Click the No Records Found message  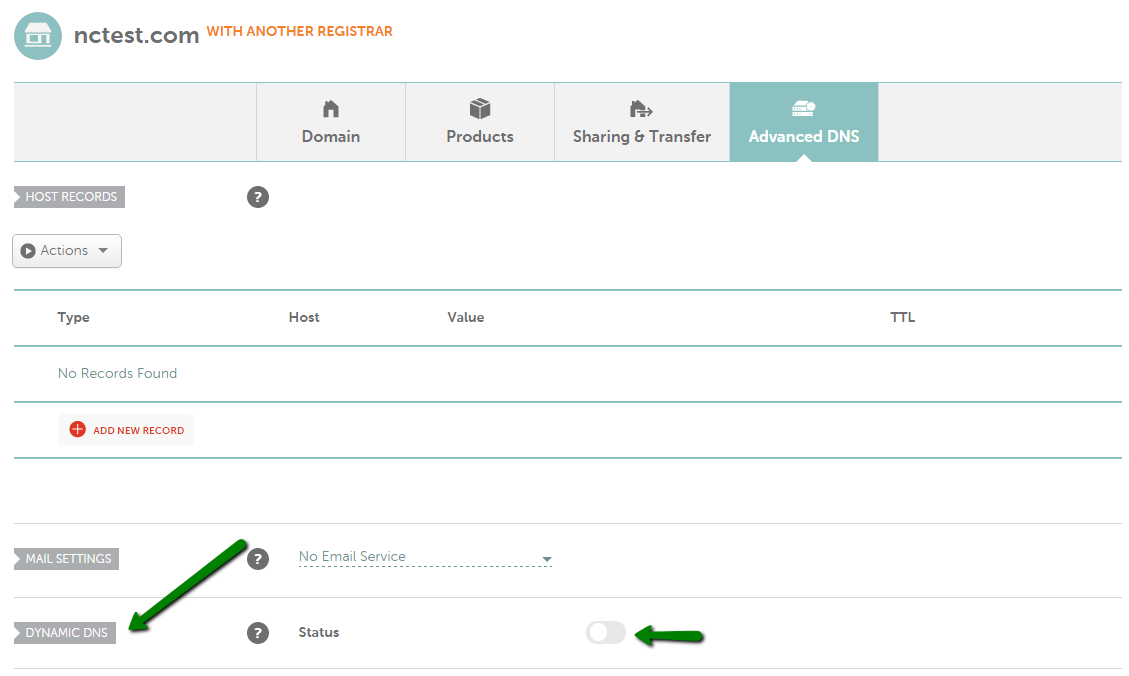117,373
